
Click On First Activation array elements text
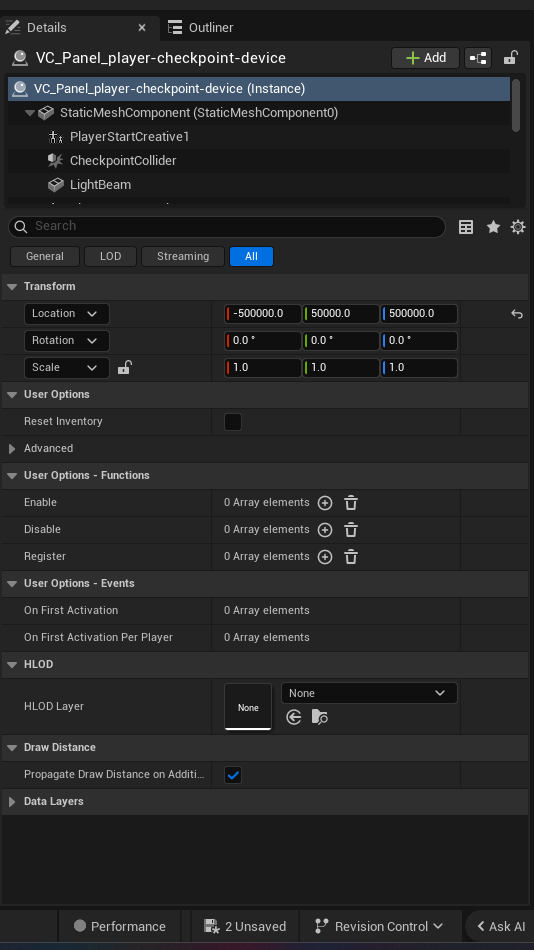pos(267,610)
